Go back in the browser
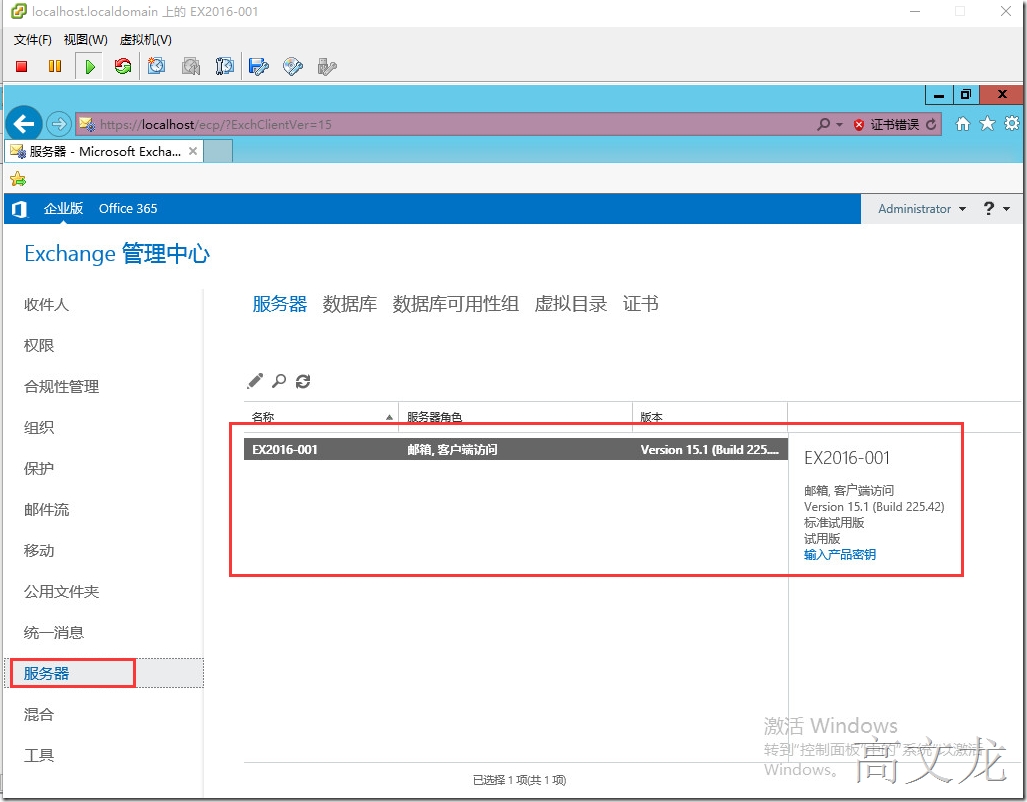The height and width of the screenshot is (802, 1027). [x=24, y=123]
